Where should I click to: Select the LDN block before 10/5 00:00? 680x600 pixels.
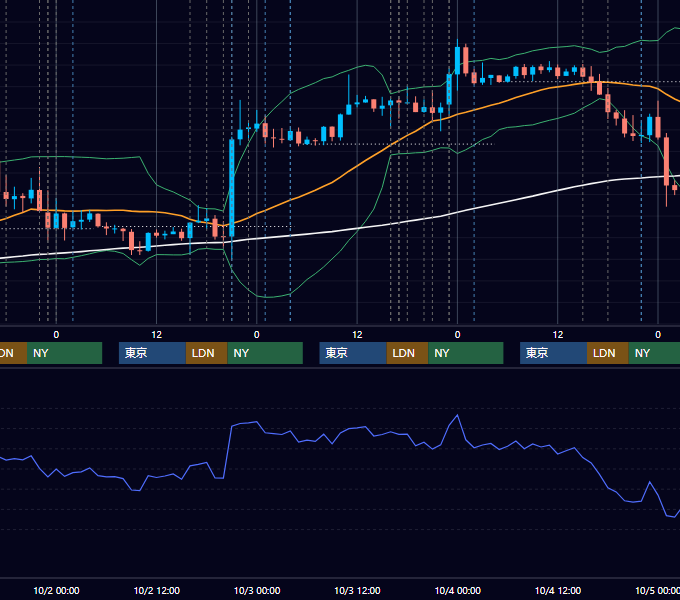click(608, 353)
